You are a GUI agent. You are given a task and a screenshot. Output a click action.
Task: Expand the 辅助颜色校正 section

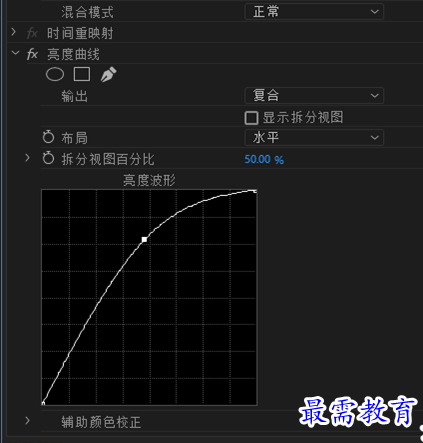click(28, 421)
